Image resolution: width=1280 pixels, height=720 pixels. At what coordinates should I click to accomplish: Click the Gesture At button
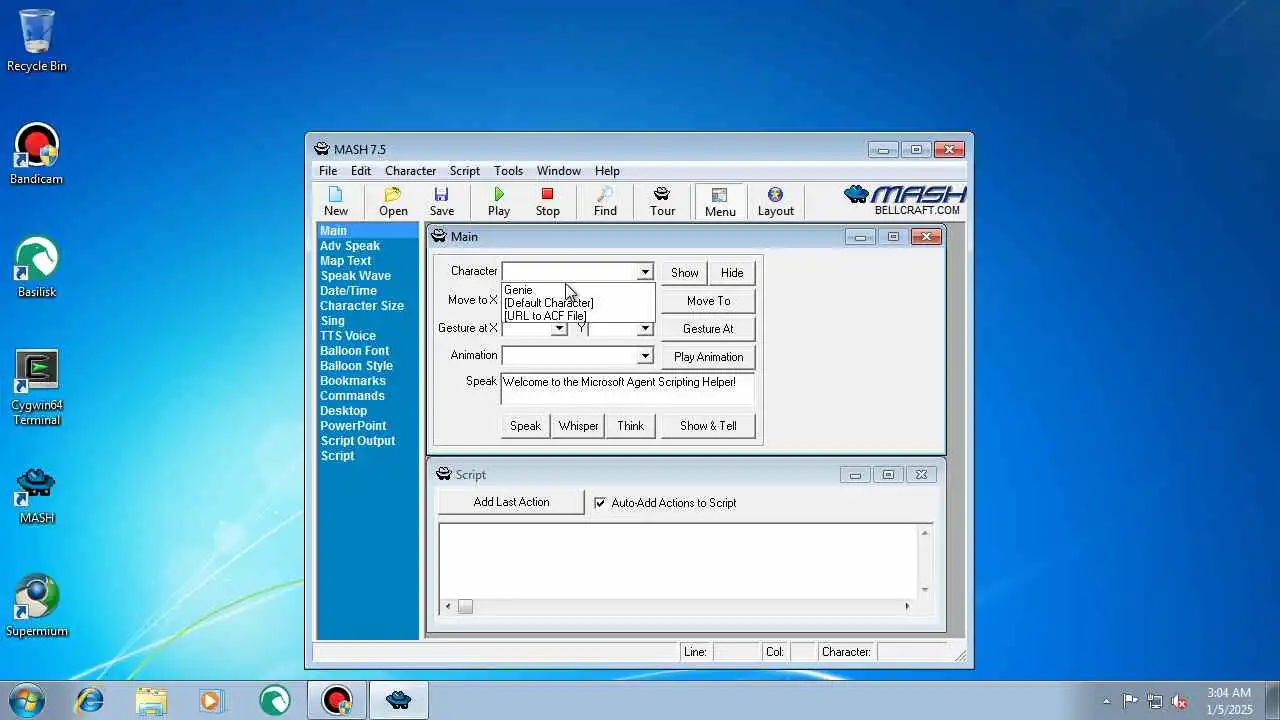pos(708,329)
